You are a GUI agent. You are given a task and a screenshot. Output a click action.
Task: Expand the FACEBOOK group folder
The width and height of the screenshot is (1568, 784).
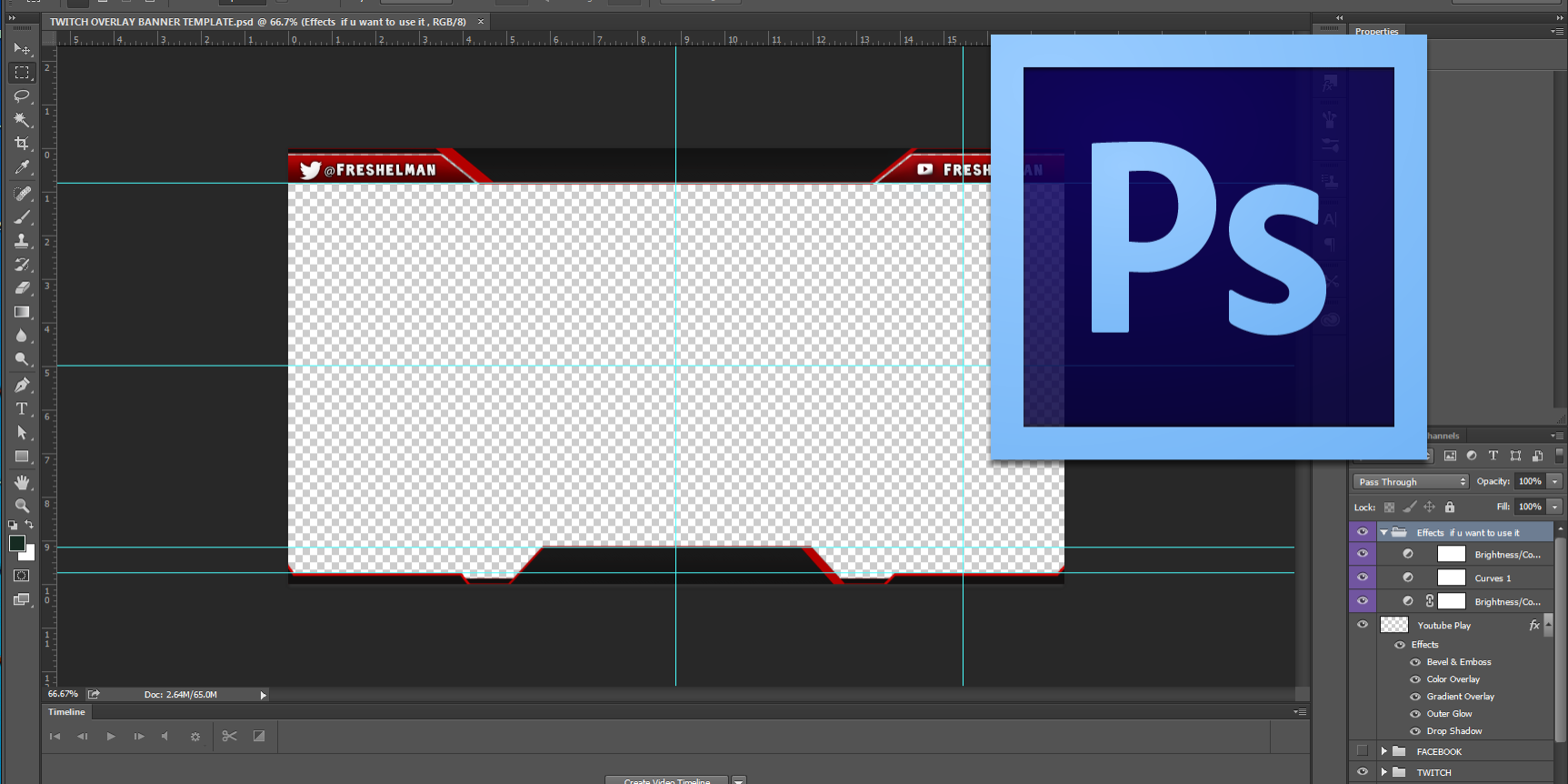tap(1383, 751)
